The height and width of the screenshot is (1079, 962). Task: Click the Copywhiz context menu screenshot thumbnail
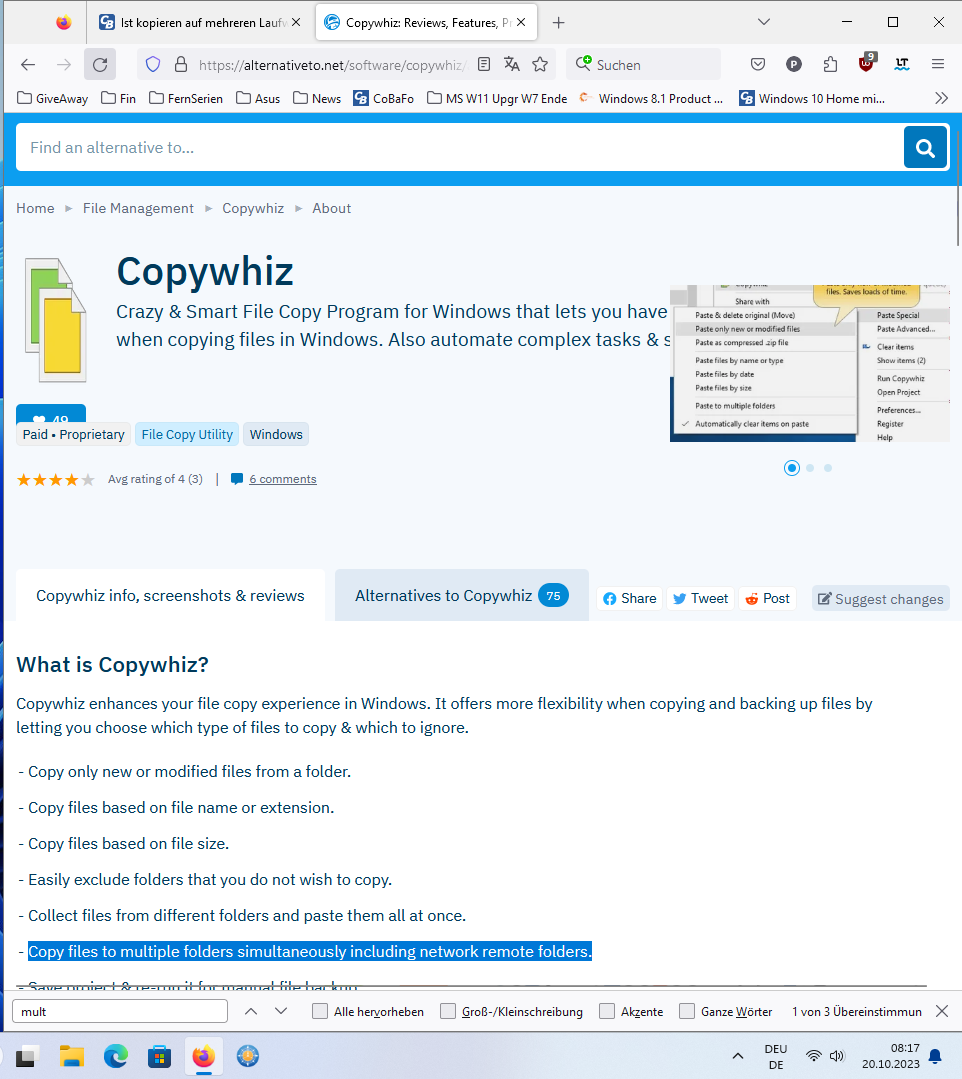(810, 363)
